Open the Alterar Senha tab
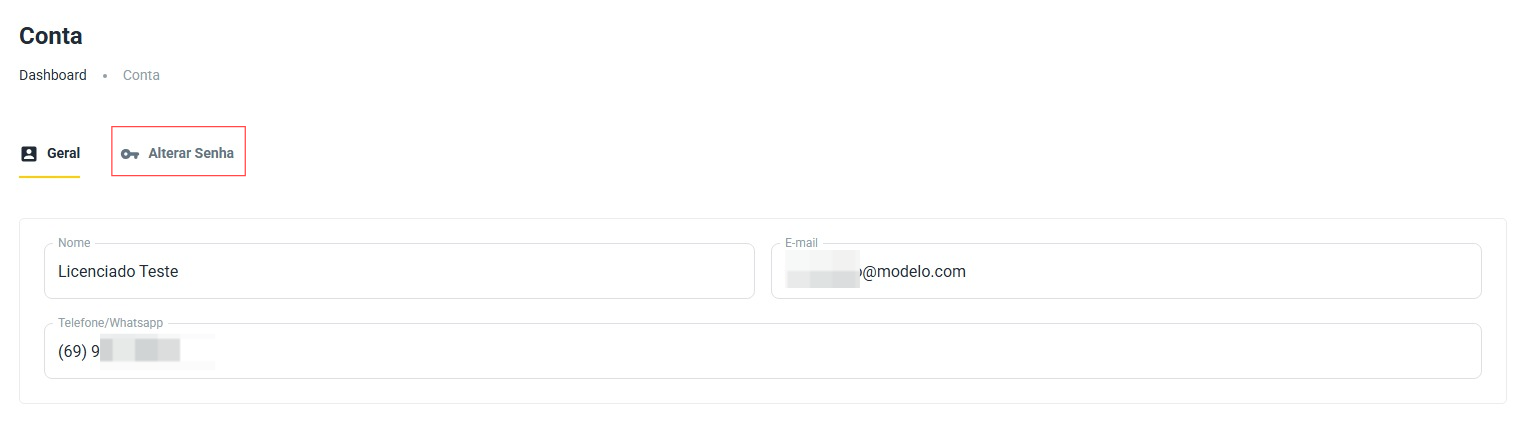 click(190, 154)
